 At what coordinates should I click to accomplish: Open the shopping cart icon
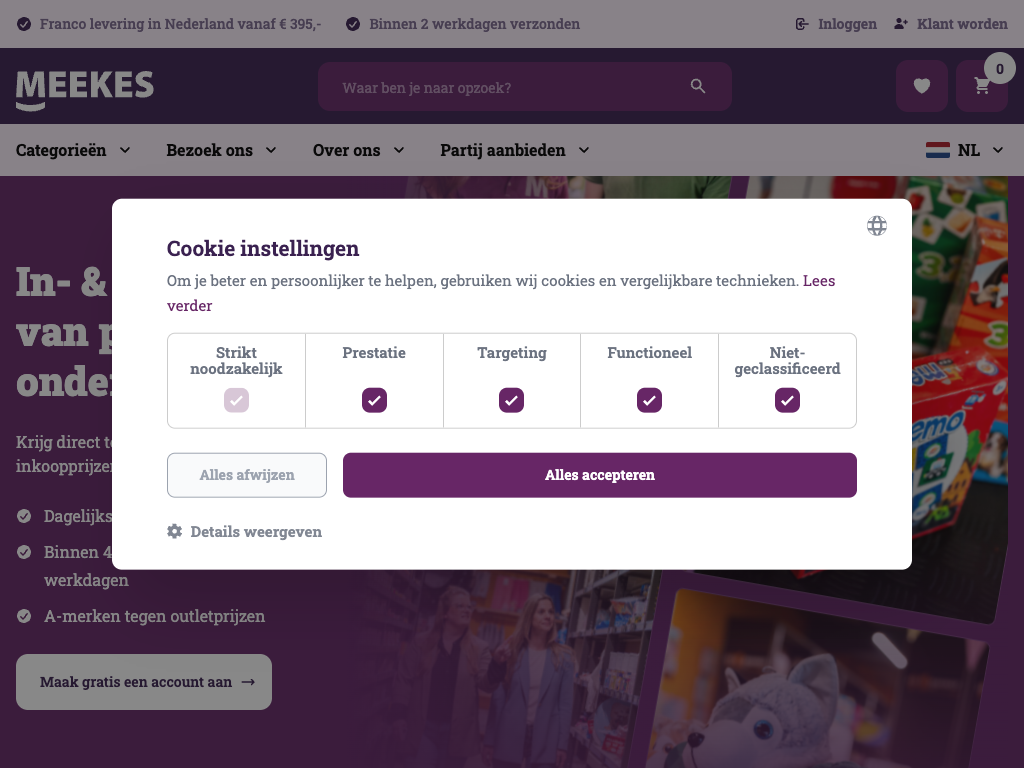pos(982,86)
